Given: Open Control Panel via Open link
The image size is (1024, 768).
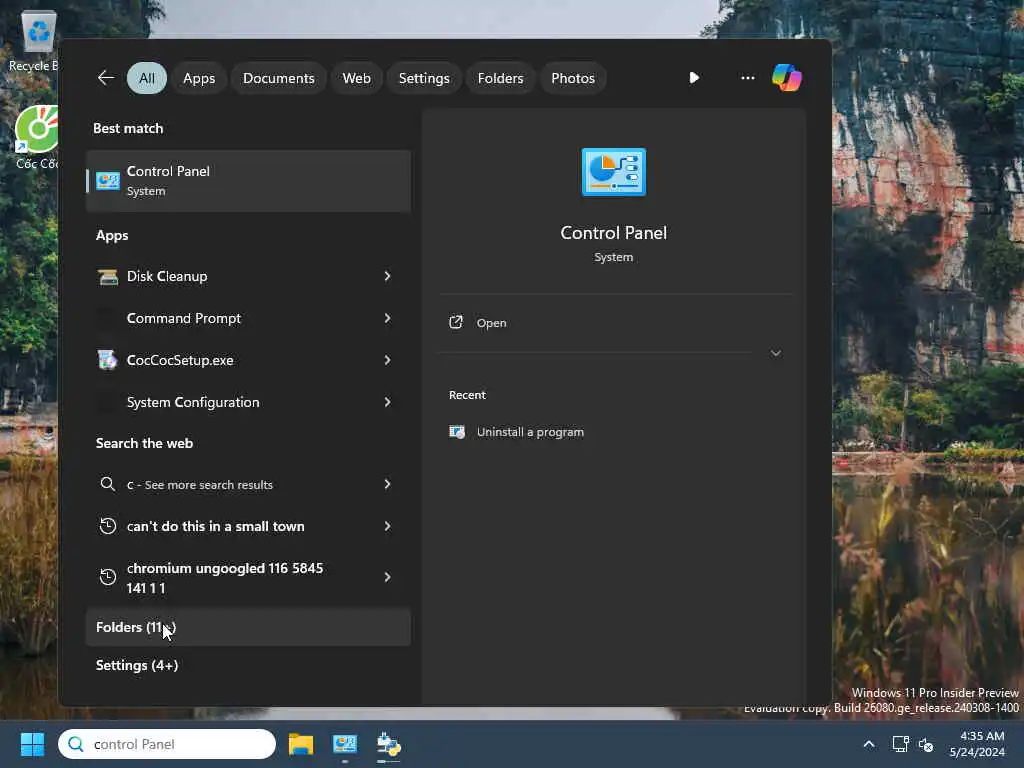Looking at the screenshot, I should pos(491,323).
